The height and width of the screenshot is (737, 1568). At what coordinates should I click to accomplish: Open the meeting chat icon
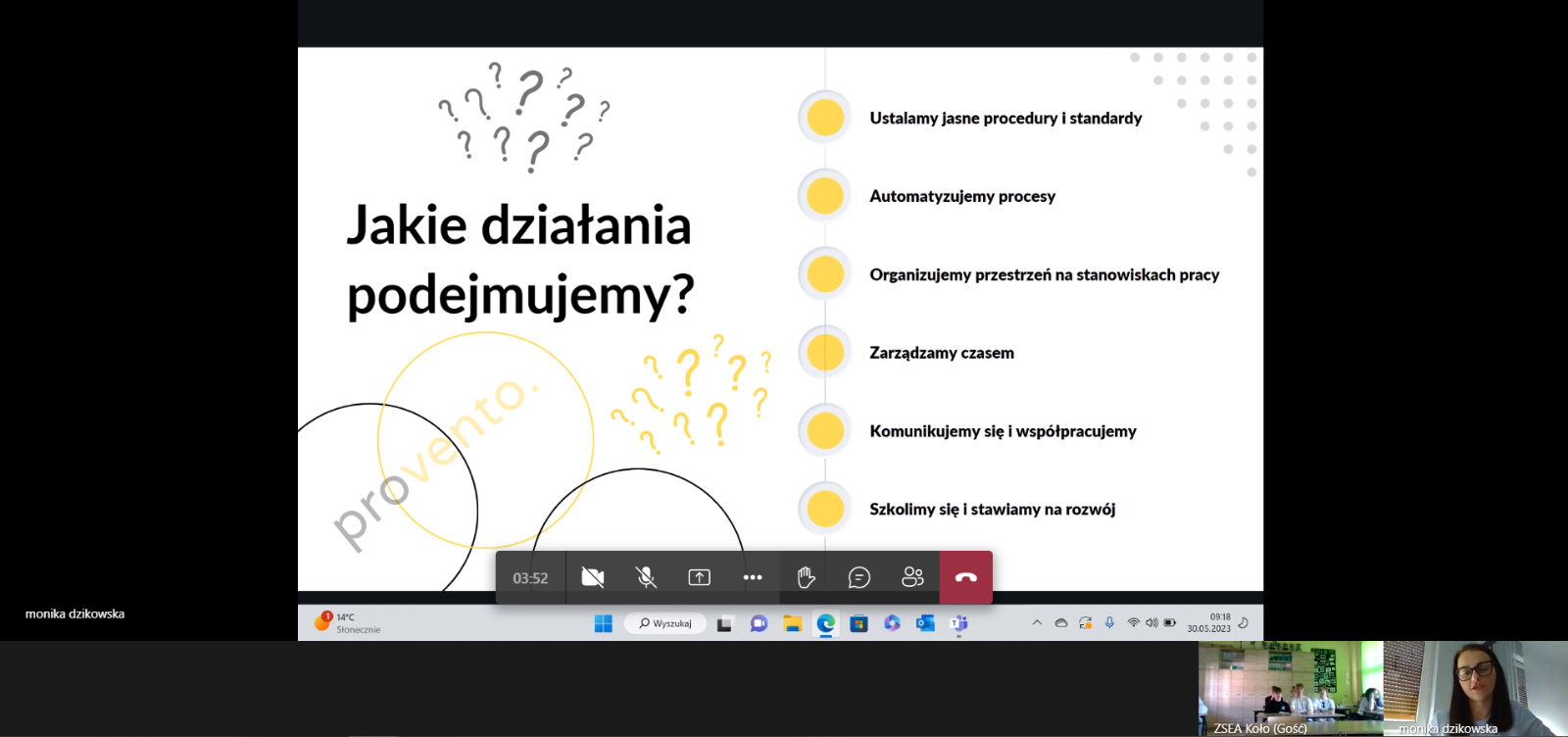point(859,577)
